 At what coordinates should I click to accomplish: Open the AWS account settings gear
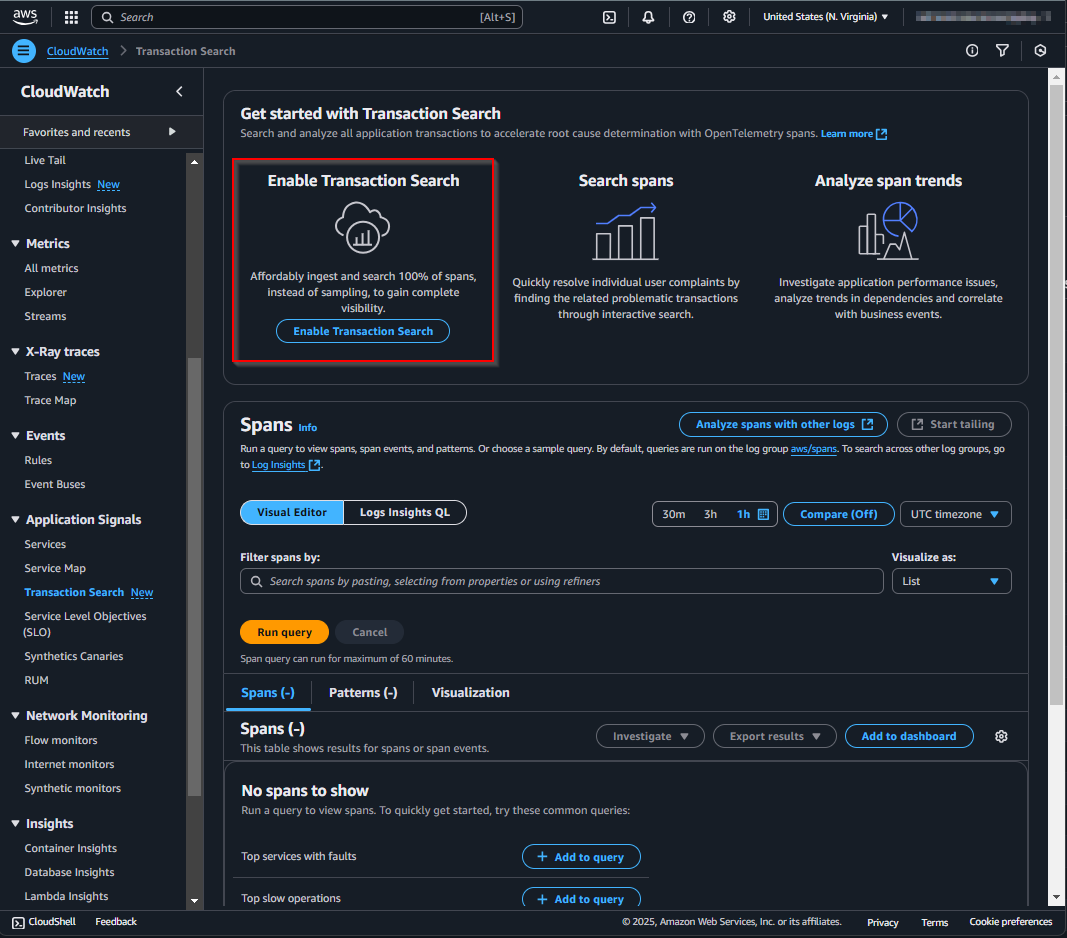coord(729,16)
